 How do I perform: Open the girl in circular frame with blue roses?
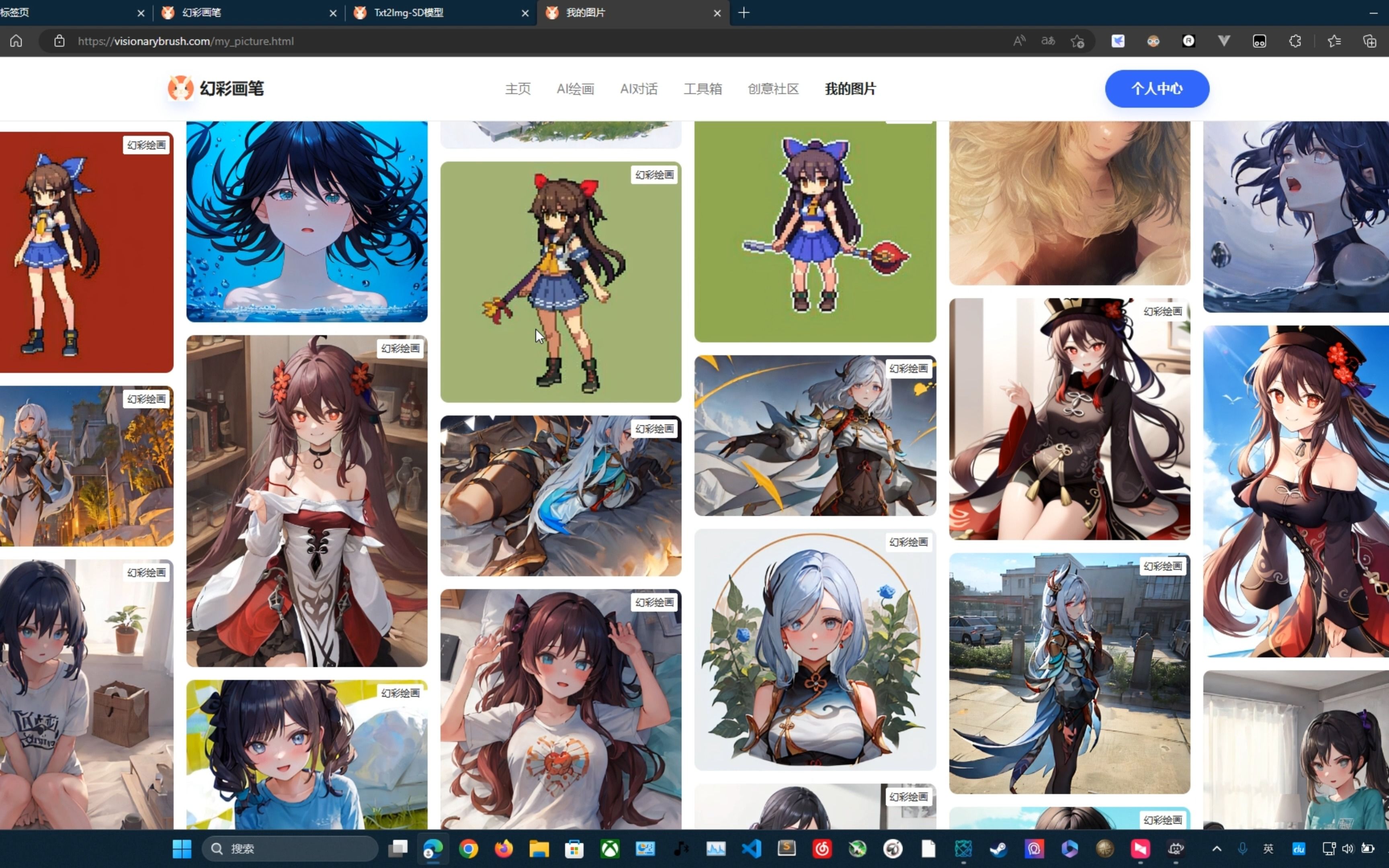coord(815,650)
